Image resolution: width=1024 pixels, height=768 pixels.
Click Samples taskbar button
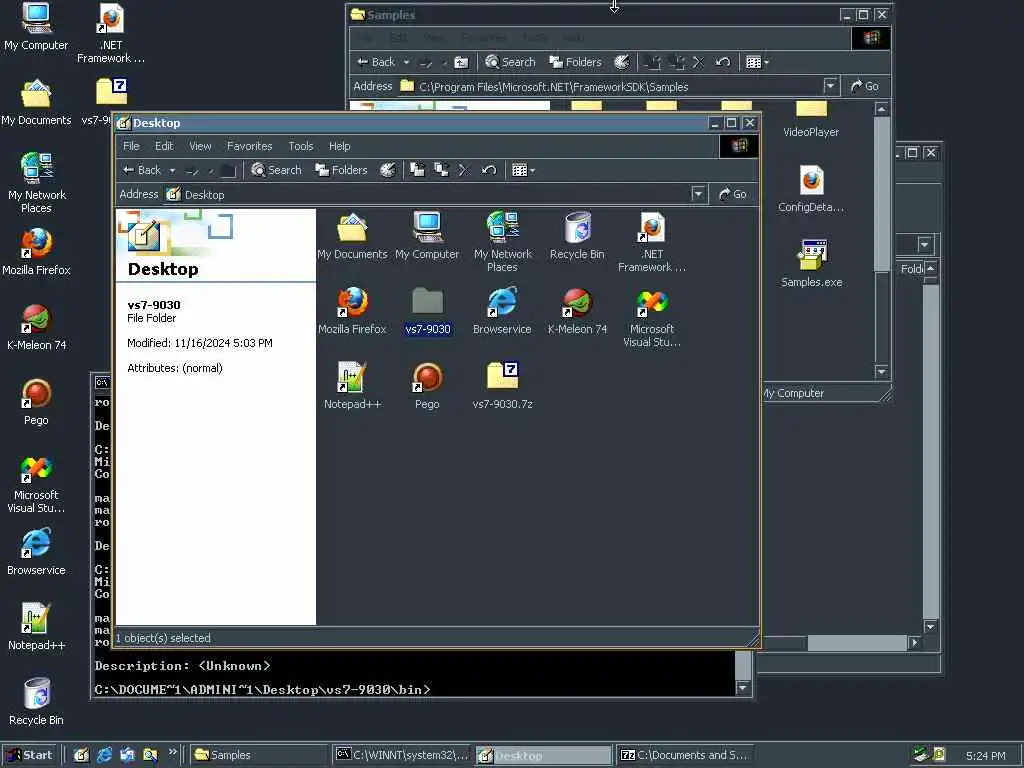click(x=258, y=755)
